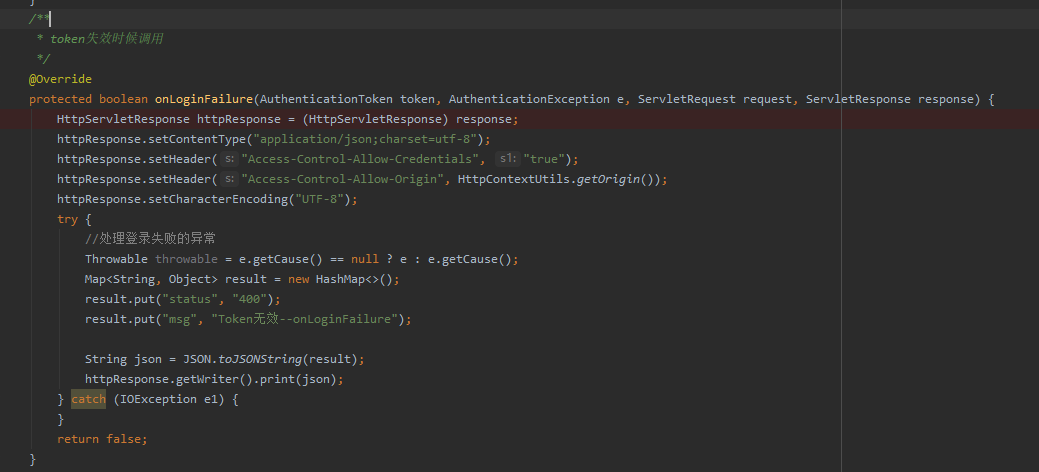Screen dimensions: 1039x472
Task: Click the highlighted 'catch' keyword
Action: point(88,399)
